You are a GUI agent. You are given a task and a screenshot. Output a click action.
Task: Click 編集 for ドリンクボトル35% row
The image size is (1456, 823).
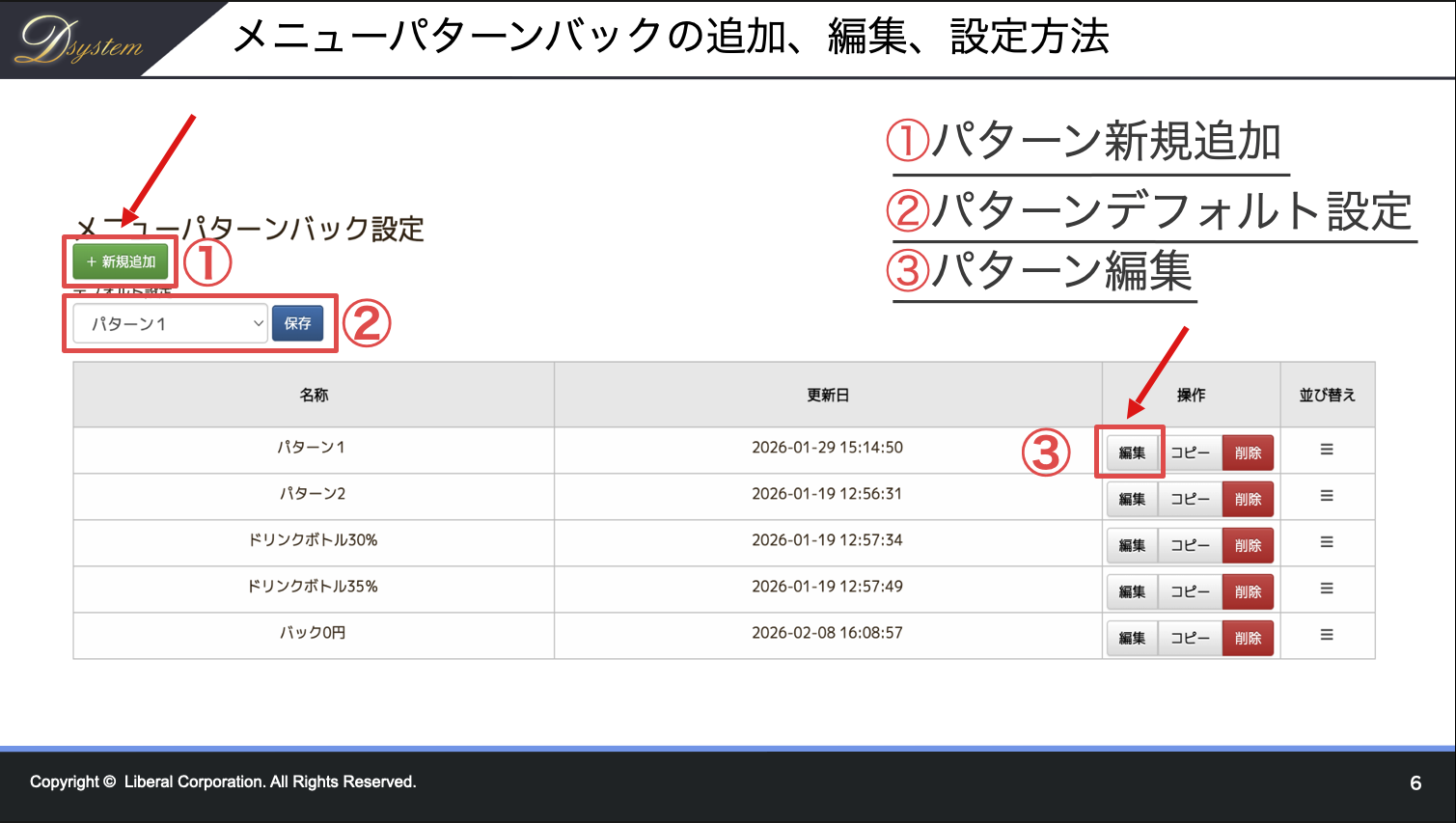point(1132,591)
